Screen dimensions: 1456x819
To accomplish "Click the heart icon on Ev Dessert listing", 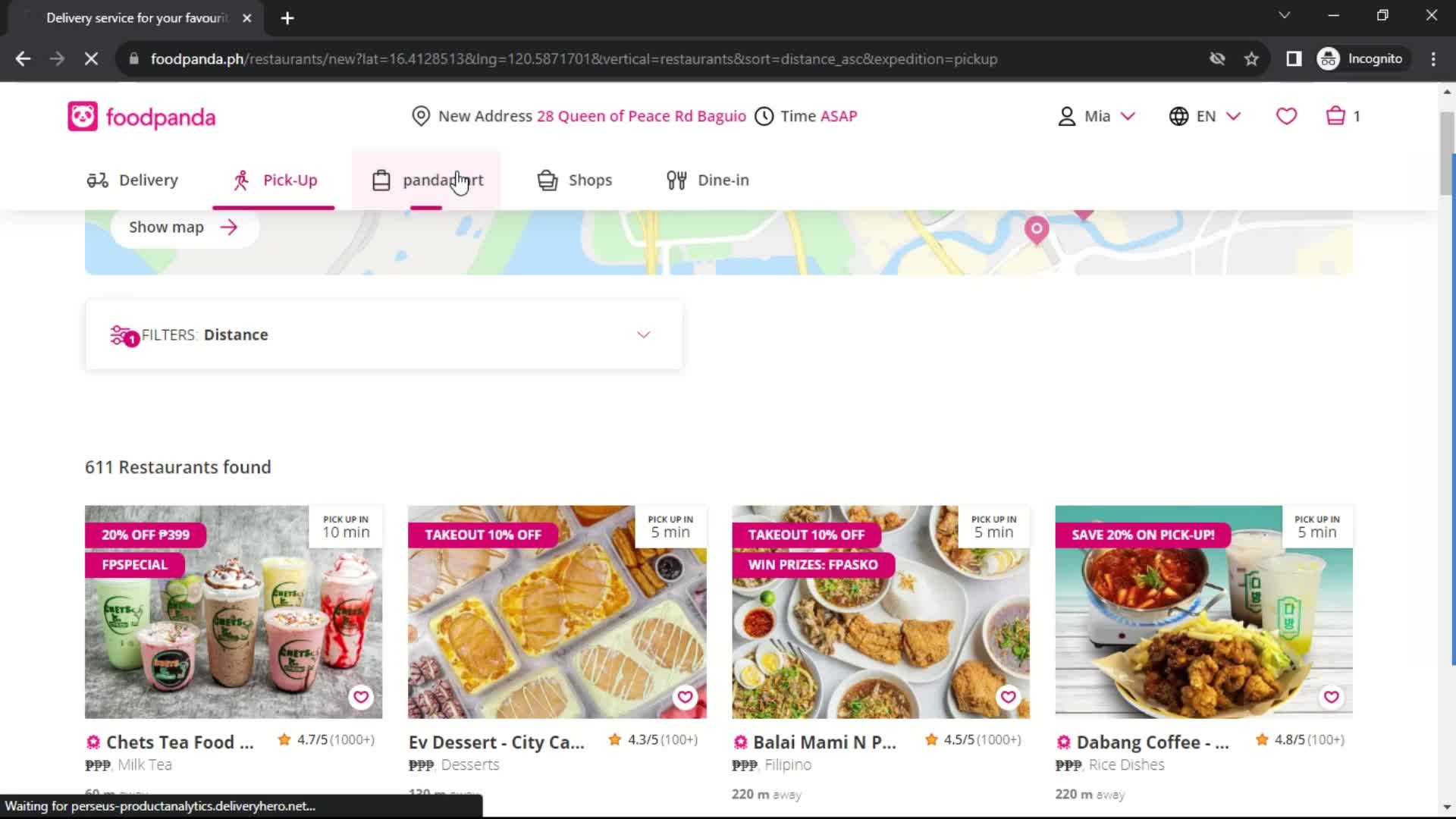I will tap(684, 697).
